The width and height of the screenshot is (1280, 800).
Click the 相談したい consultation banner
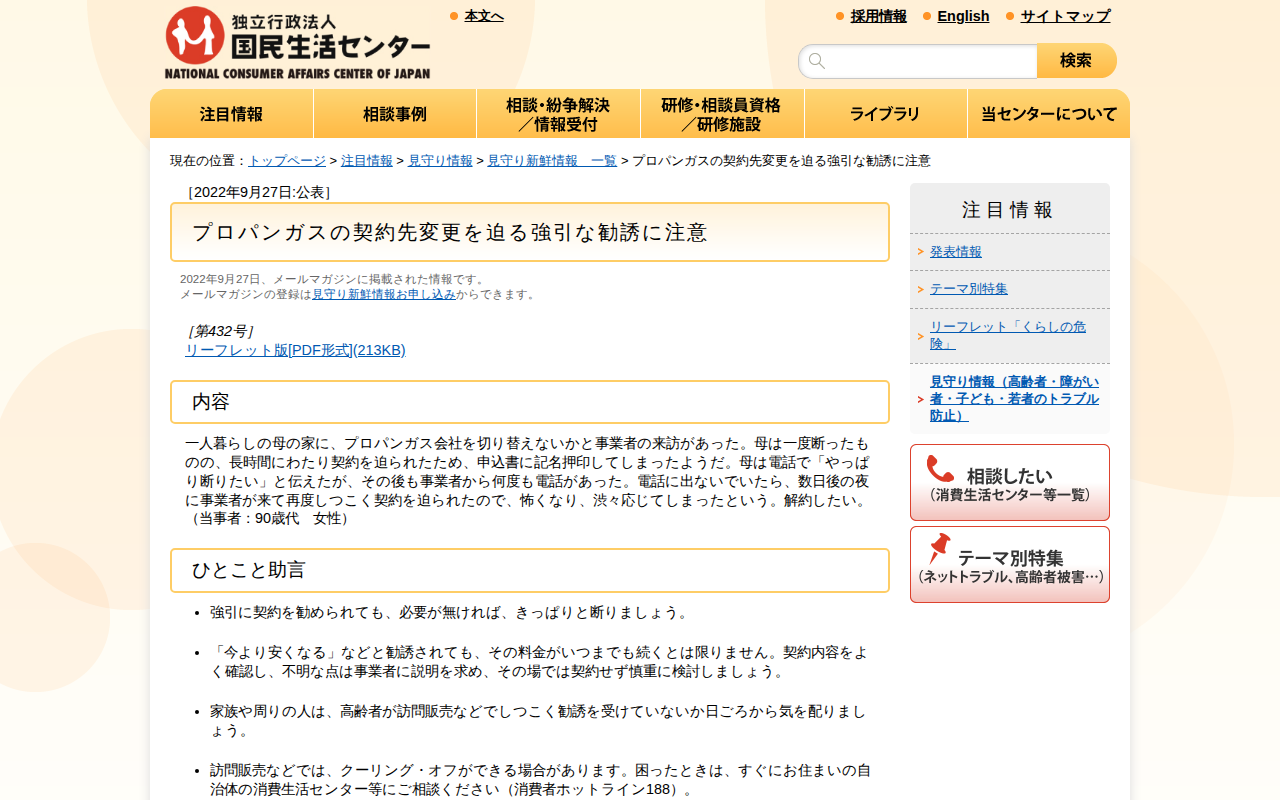(1010, 483)
